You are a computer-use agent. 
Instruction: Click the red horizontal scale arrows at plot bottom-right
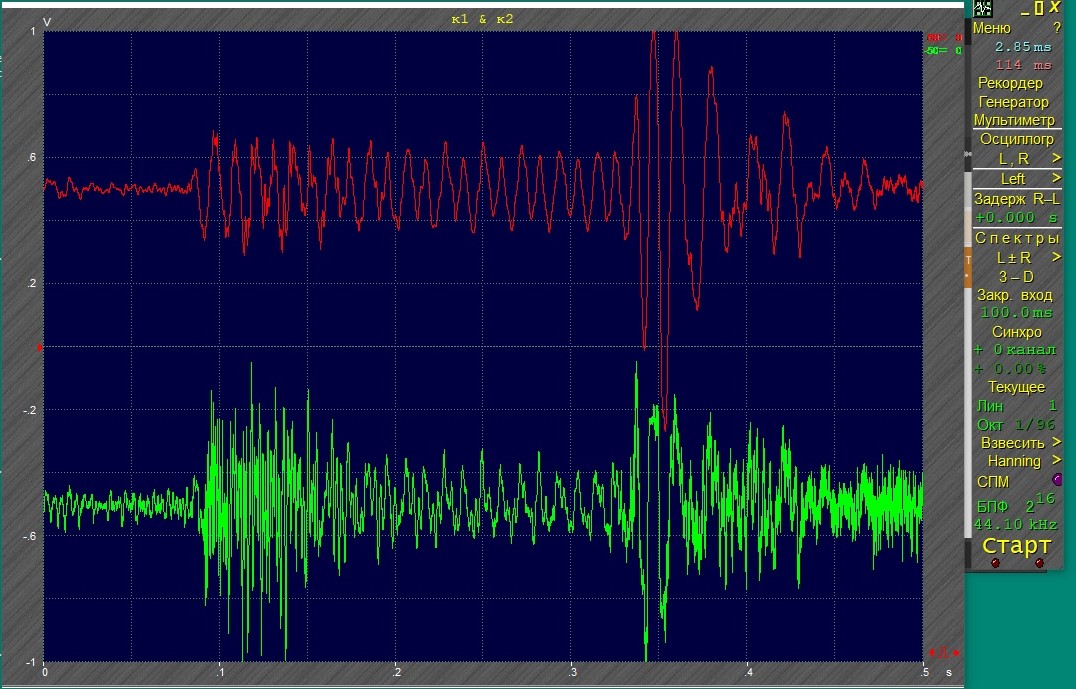944,653
